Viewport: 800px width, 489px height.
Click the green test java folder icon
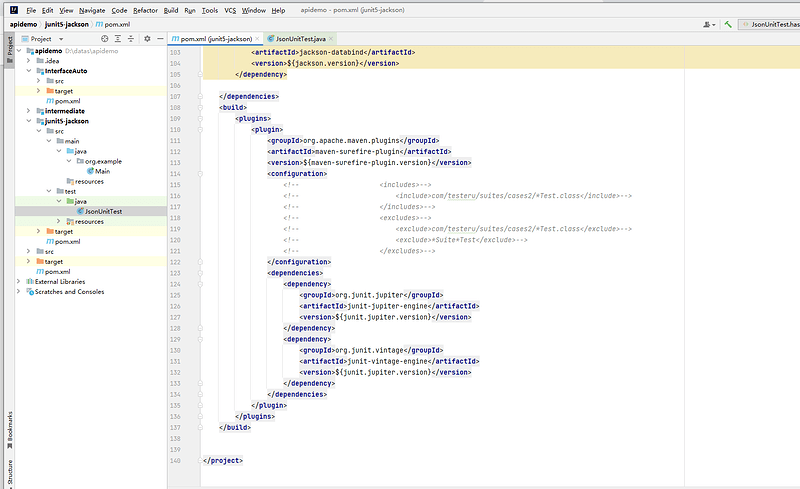coord(70,202)
